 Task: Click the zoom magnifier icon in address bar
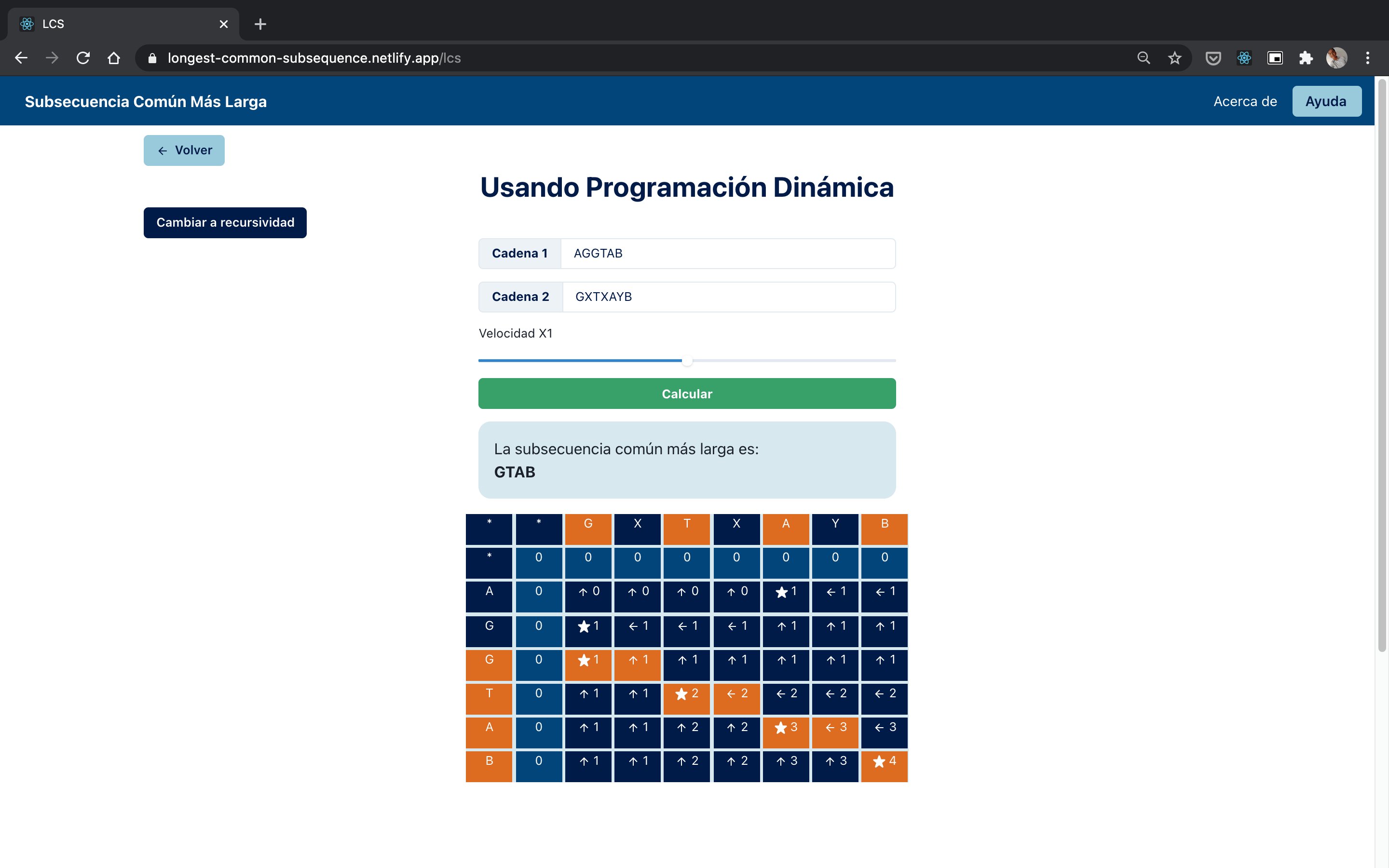point(1144,58)
